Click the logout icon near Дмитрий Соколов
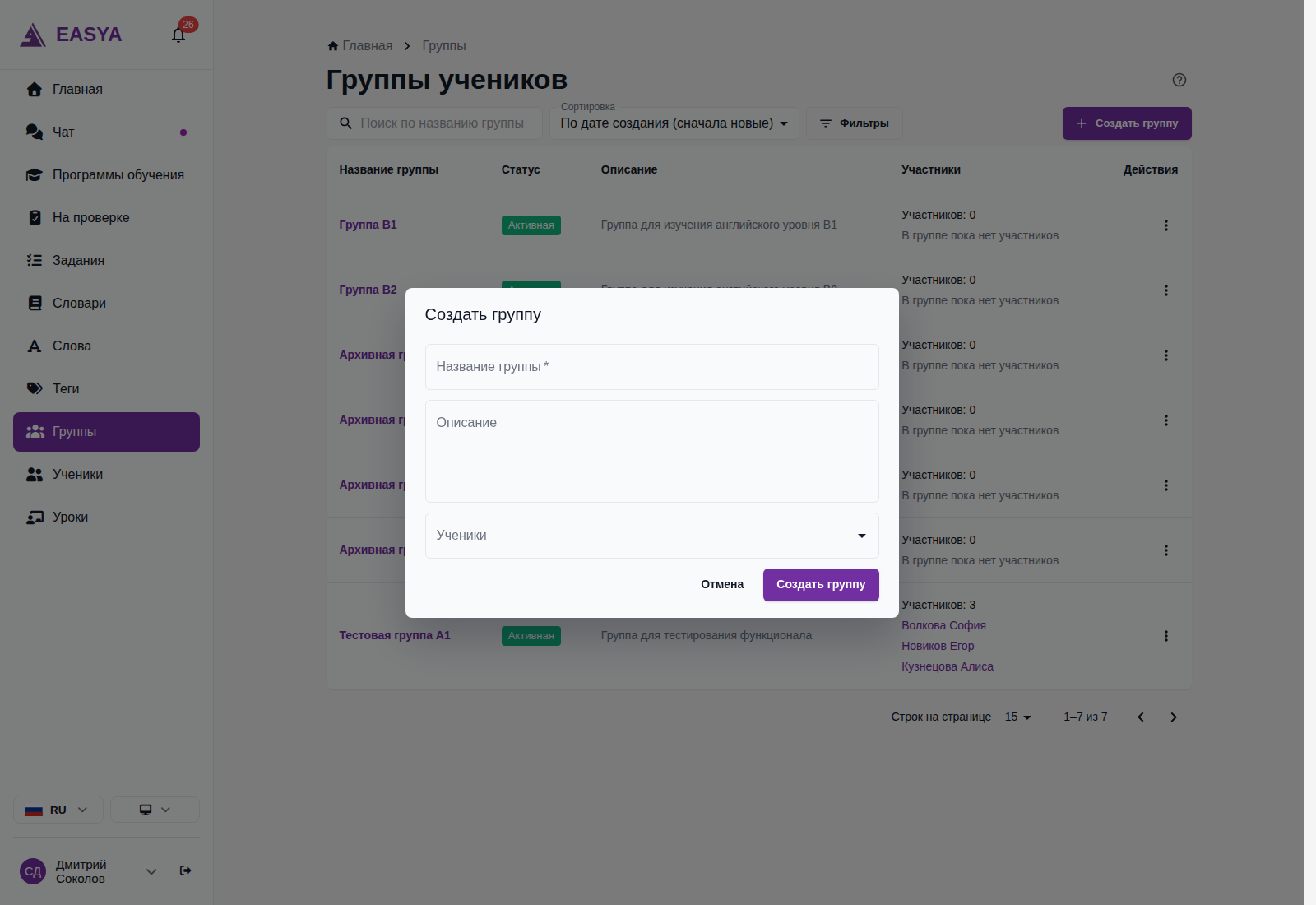1316x905 pixels. pyautogui.click(x=186, y=870)
